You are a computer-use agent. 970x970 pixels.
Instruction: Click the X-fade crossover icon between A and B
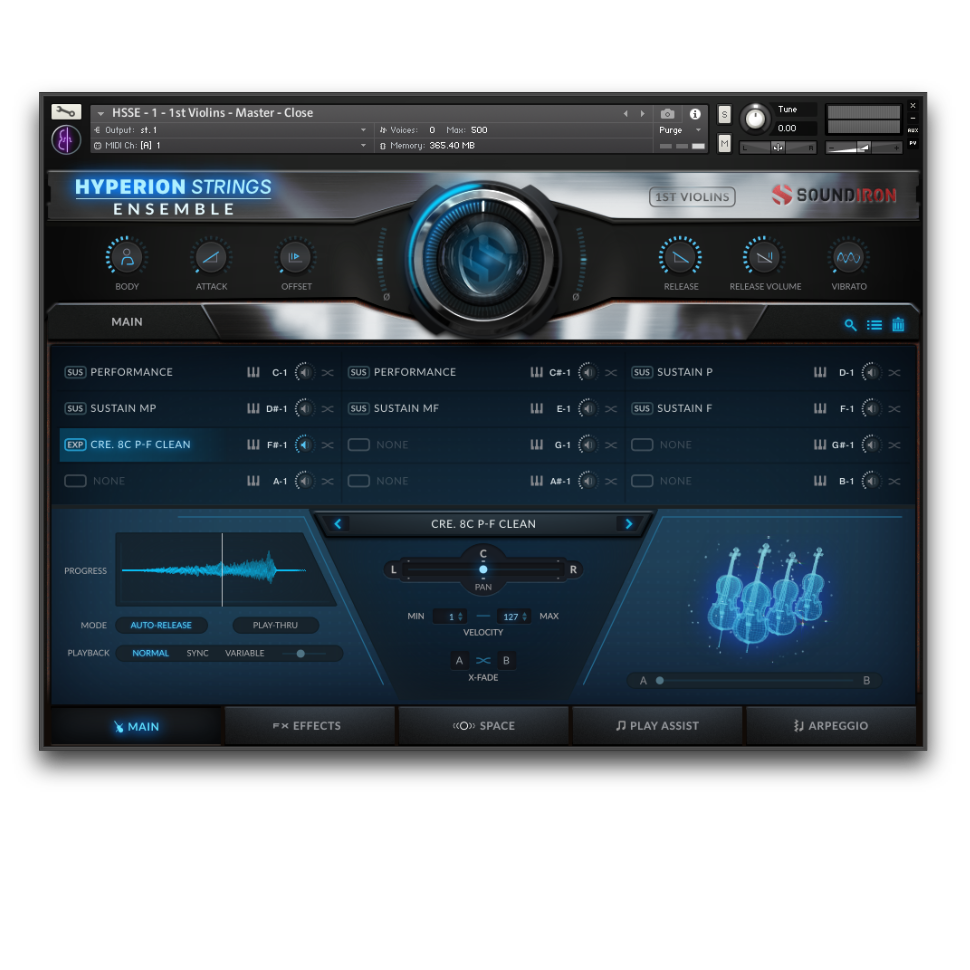point(483,661)
